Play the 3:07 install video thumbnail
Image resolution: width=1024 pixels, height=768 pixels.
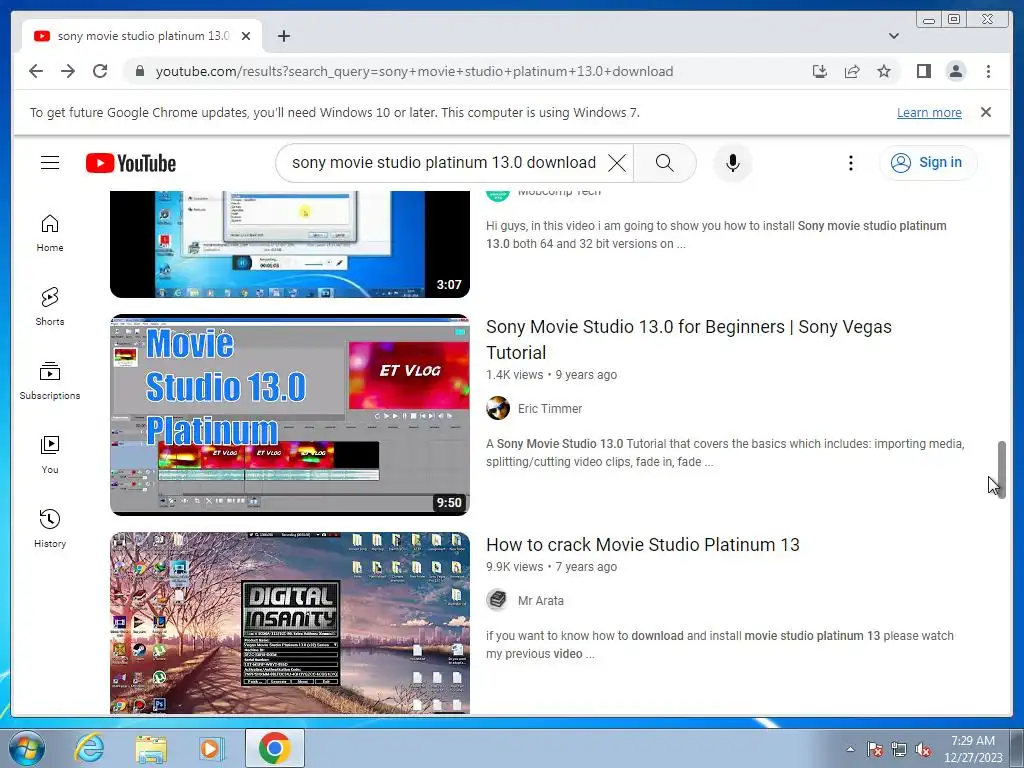(x=290, y=244)
